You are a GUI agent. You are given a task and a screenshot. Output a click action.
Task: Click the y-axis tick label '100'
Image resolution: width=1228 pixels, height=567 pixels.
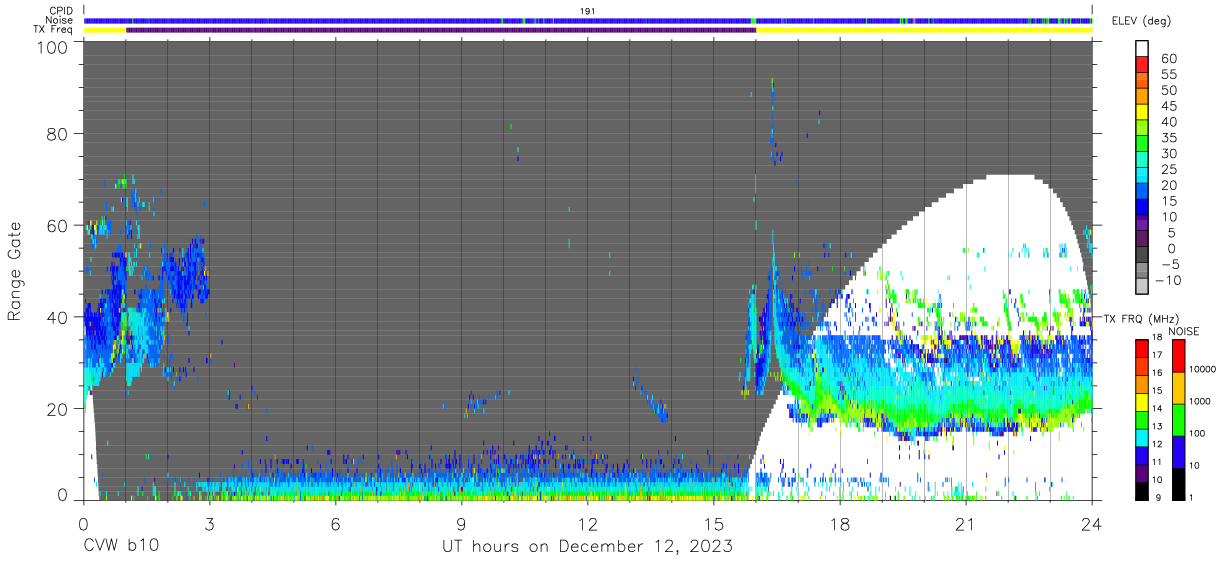(53, 46)
